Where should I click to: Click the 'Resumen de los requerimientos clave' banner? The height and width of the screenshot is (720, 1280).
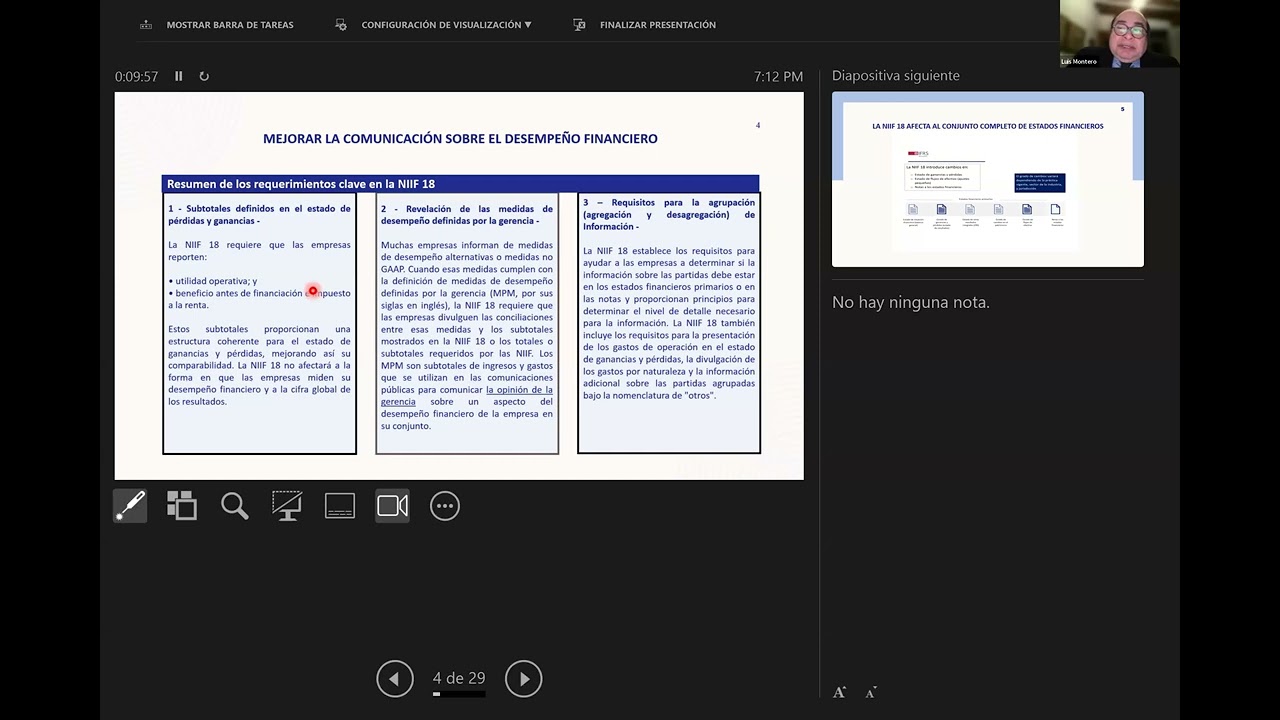pyautogui.click(x=461, y=184)
